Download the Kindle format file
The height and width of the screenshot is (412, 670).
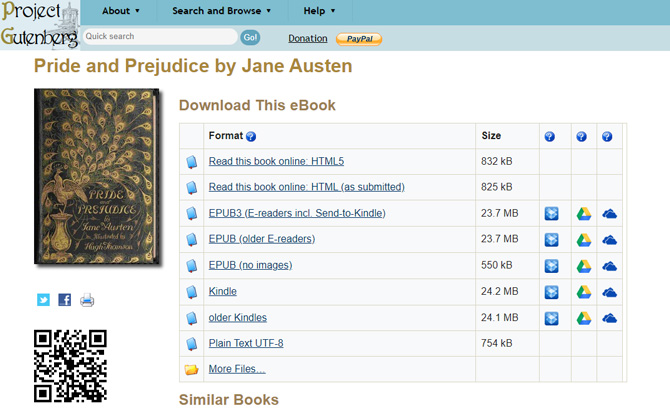point(223,291)
